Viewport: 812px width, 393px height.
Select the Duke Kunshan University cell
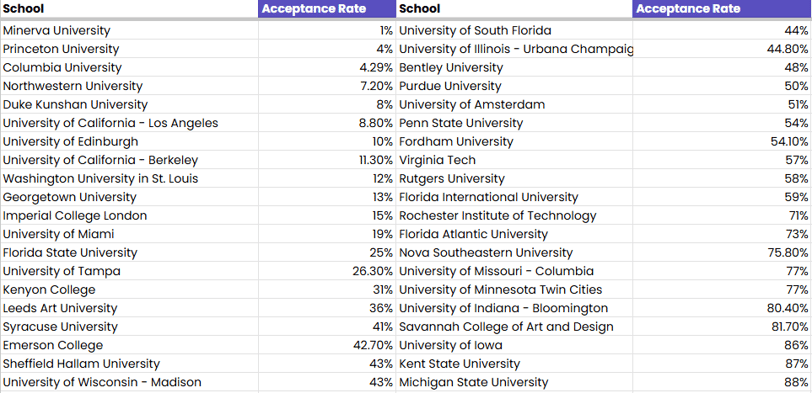coord(129,105)
